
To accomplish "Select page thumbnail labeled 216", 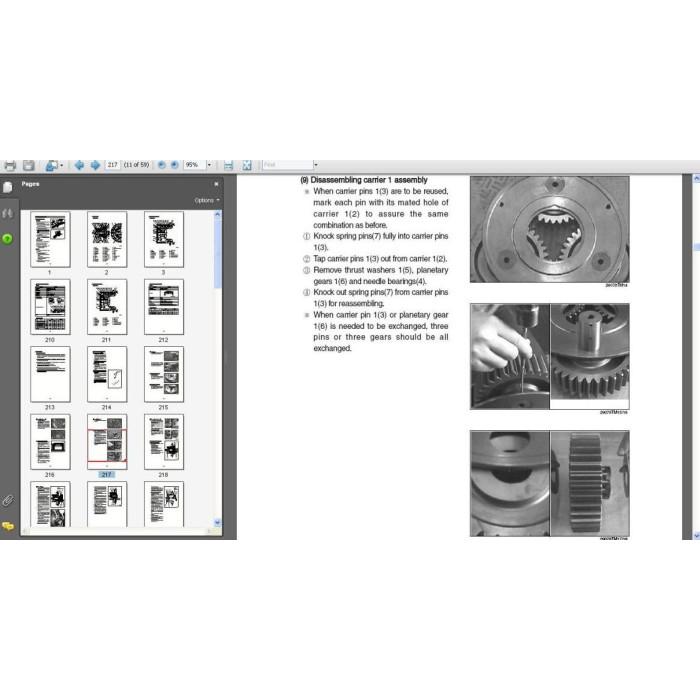I will pyautogui.click(x=50, y=442).
